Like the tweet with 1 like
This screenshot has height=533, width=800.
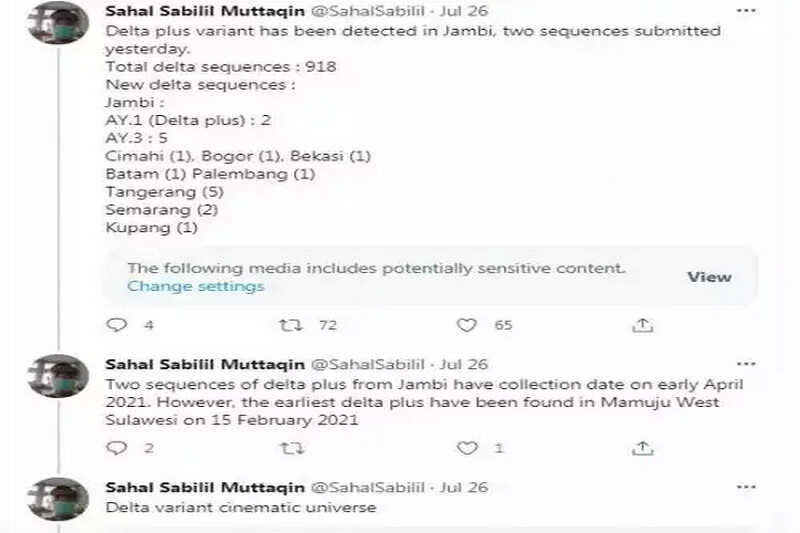click(x=467, y=448)
